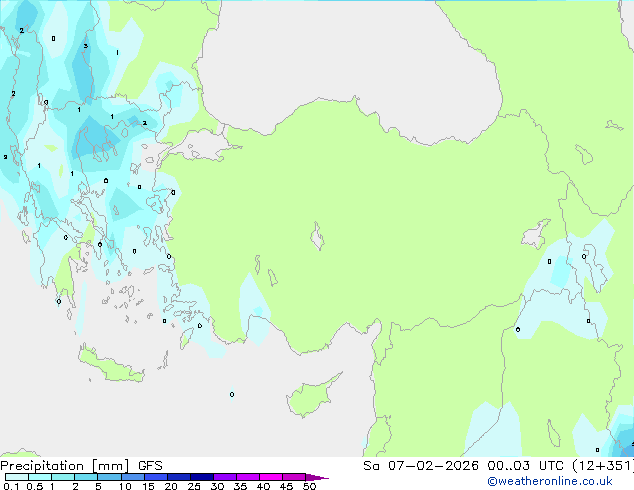This screenshot has height=490, width=634.
Task: Click the '3' precipitation value on the map
Action: pos(85,46)
